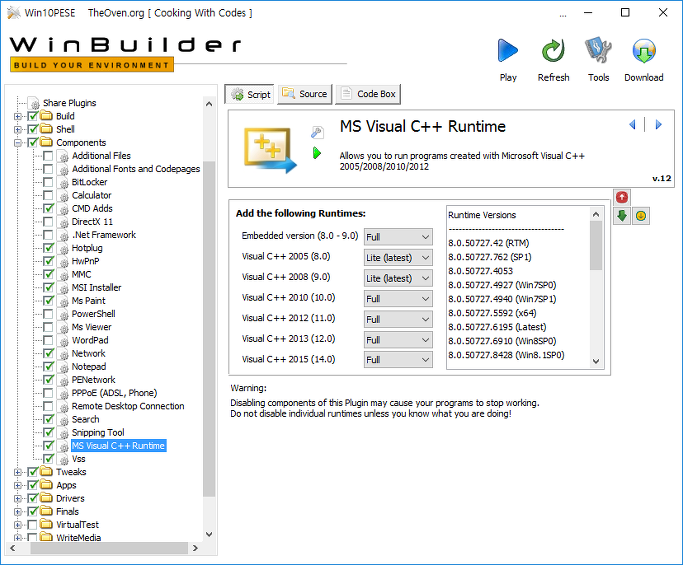Start the build with the Play icon

tap(507, 51)
